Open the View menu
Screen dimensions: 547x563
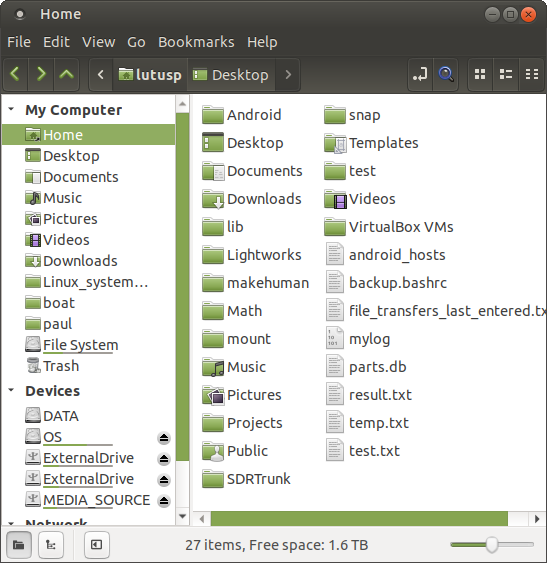coord(98,42)
